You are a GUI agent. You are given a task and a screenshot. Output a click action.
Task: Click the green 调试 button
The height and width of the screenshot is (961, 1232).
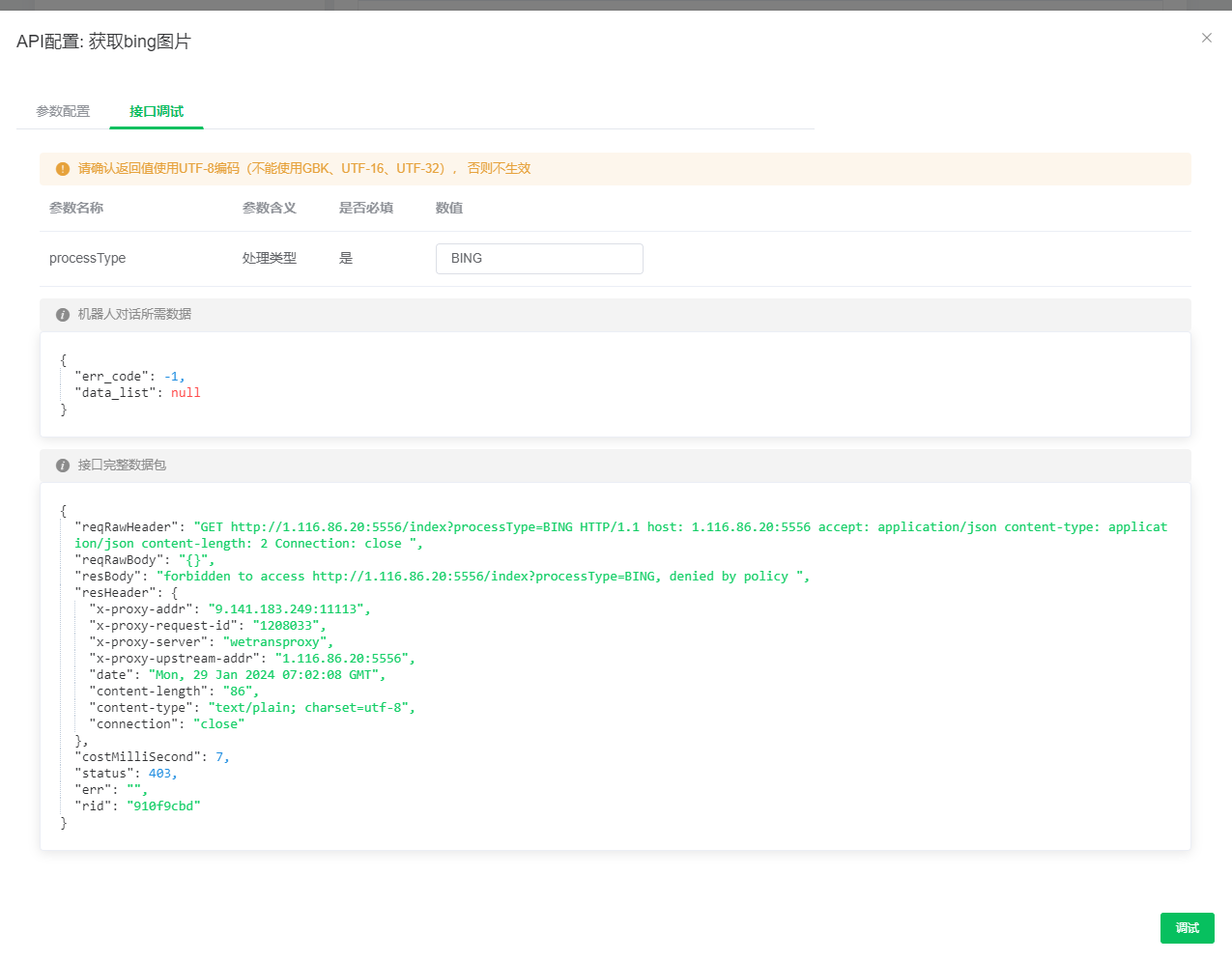pos(1187,928)
